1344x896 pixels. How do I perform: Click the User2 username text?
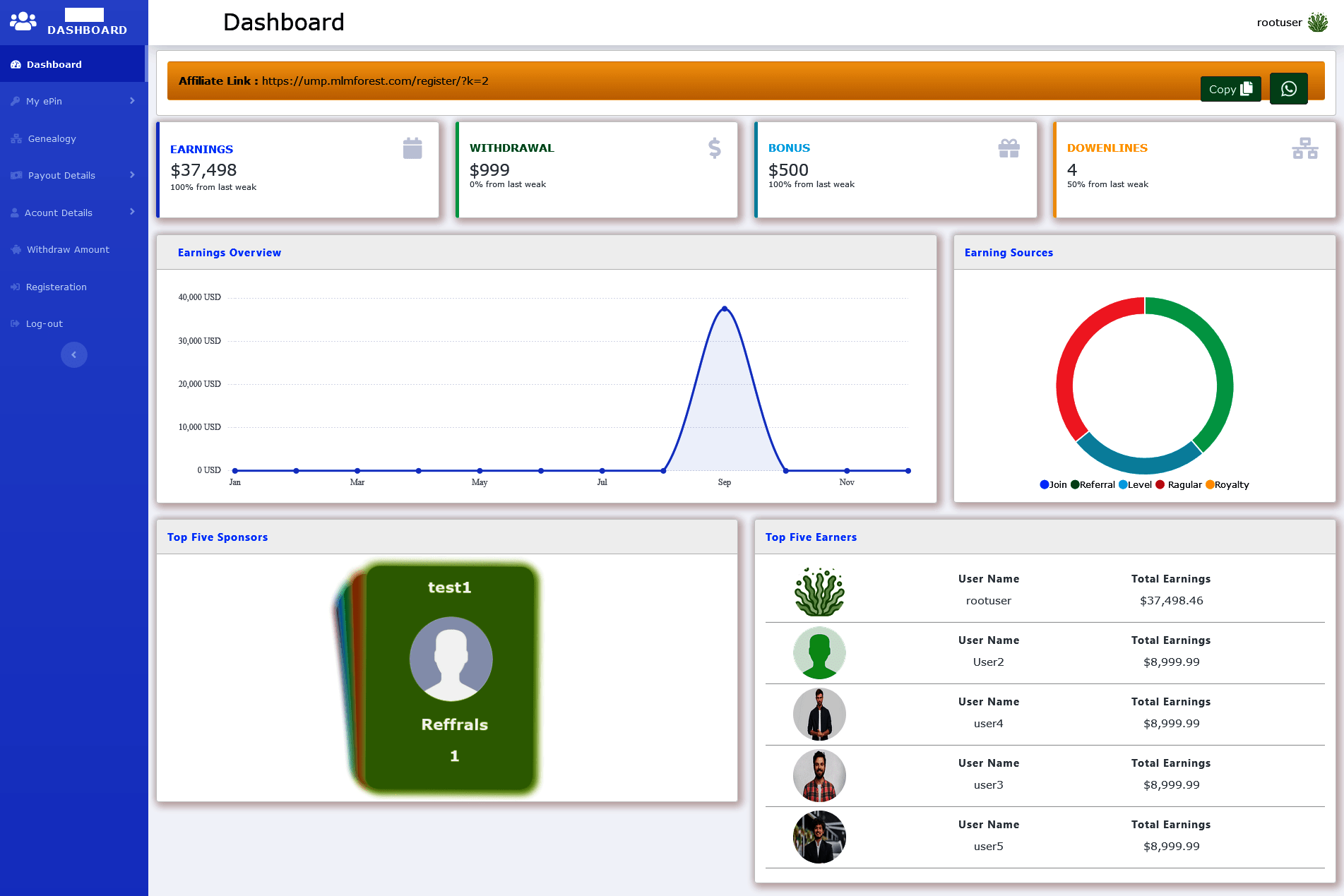[988, 662]
